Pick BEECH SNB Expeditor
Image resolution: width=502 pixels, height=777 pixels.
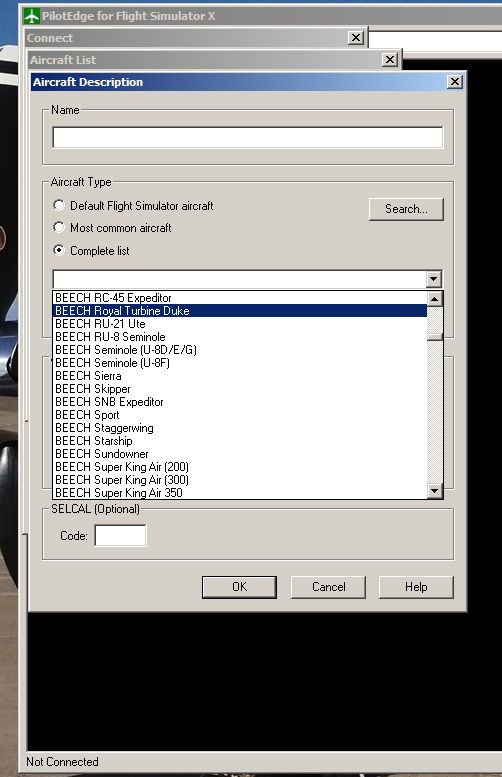pos(240,402)
